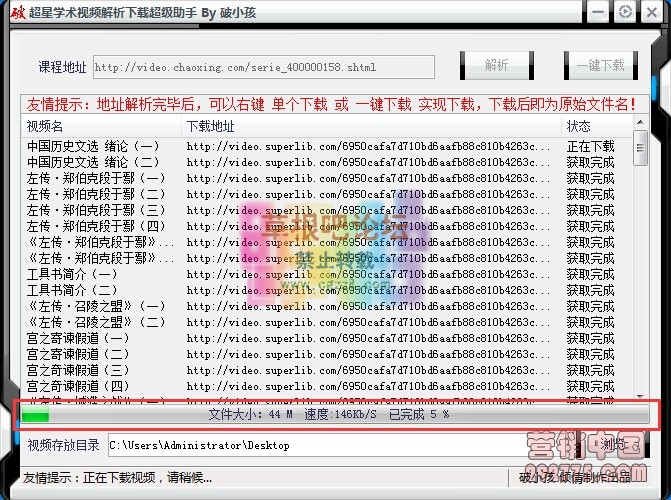The height and width of the screenshot is (500, 671).
Task: Click the download progress bar
Action: [335, 414]
